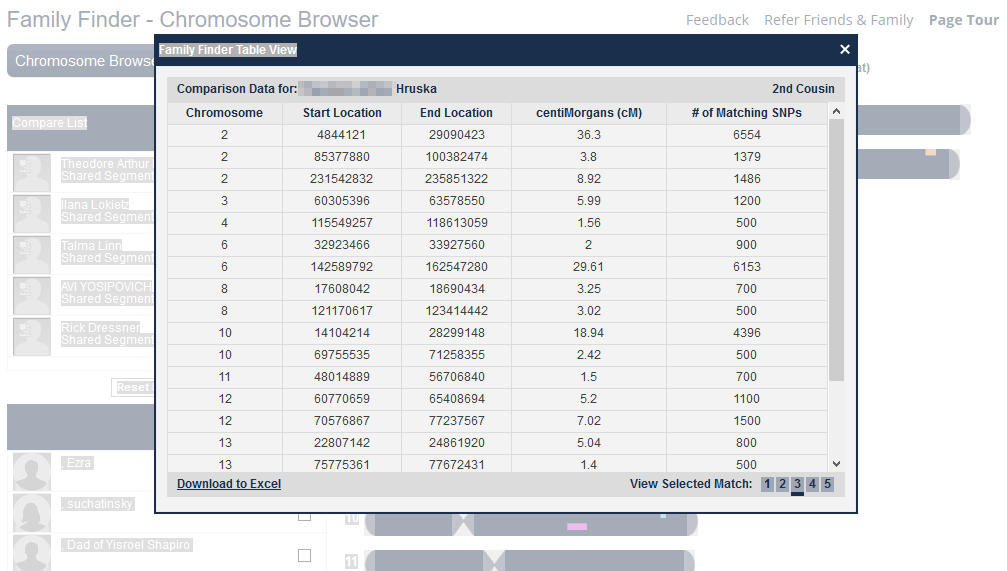1007x571 pixels.
Task: Click start location 70576867
Action: pos(342,421)
